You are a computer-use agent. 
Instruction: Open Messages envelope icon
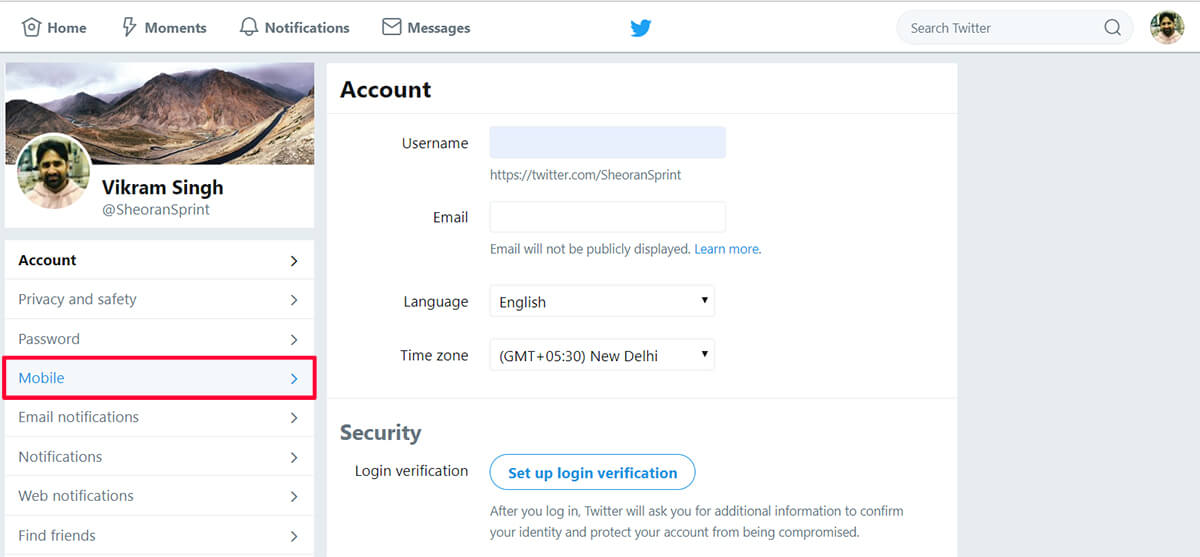pyautogui.click(x=392, y=27)
